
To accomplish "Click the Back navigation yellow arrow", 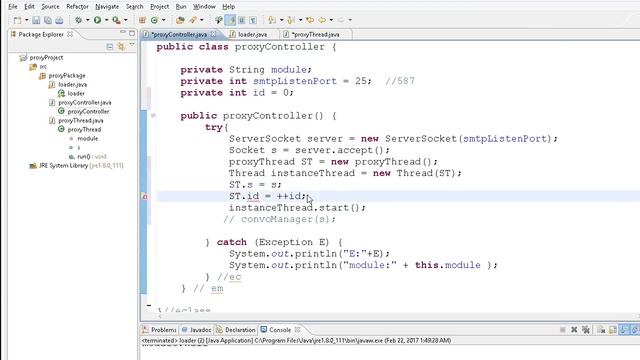I will coord(322,20).
